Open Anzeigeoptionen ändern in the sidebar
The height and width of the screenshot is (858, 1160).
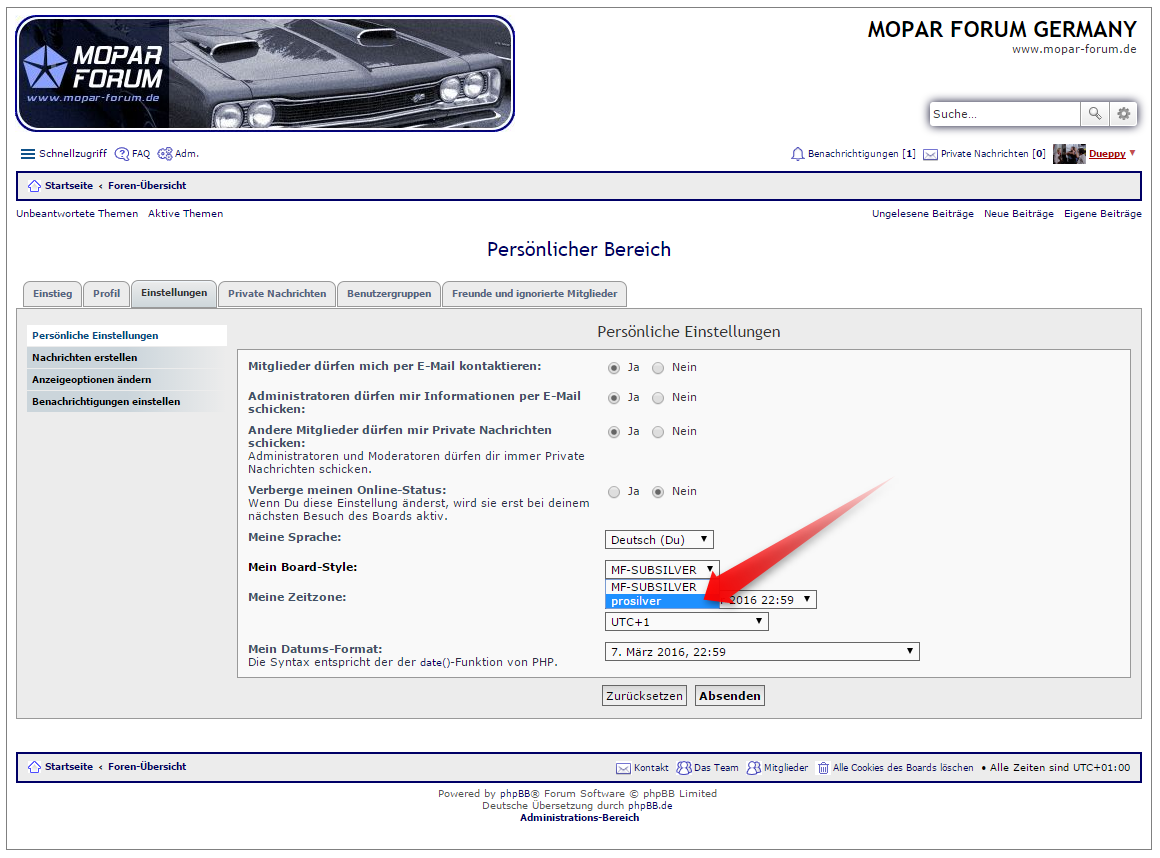(92, 380)
